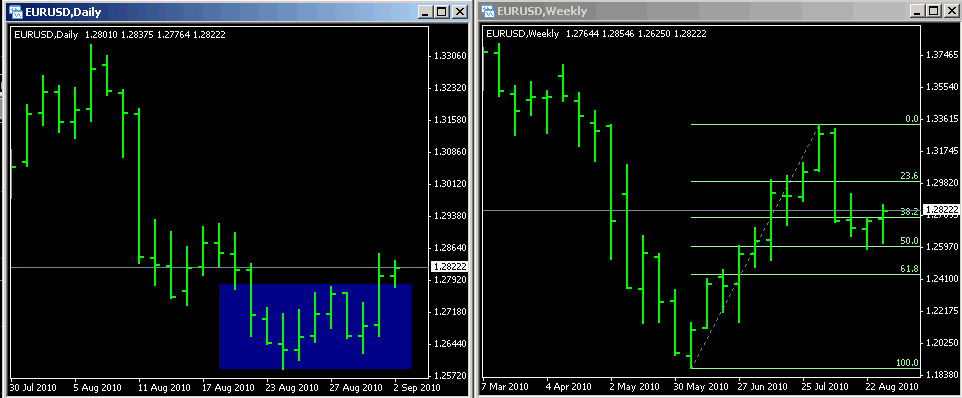Click the 38.2 Fibonacci level label

[910, 212]
